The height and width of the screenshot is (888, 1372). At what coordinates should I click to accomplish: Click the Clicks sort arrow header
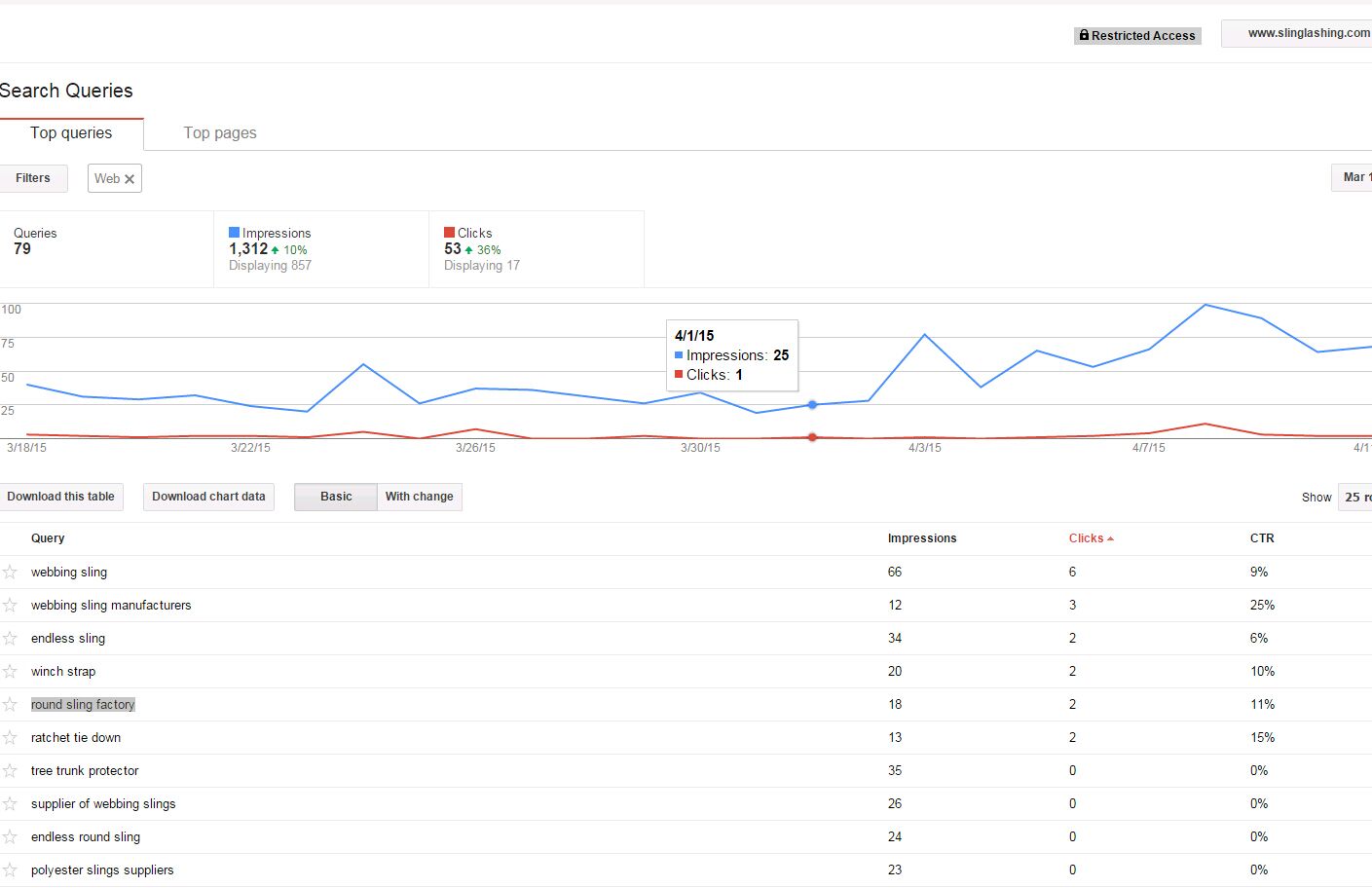click(1091, 538)
